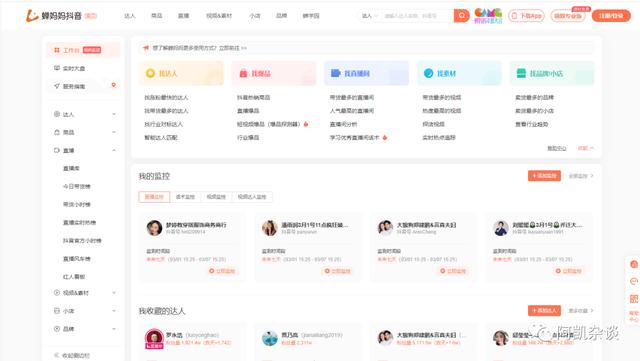
Task: Collapse the 直播 sidebar group chevron
Action: point(114,150)
